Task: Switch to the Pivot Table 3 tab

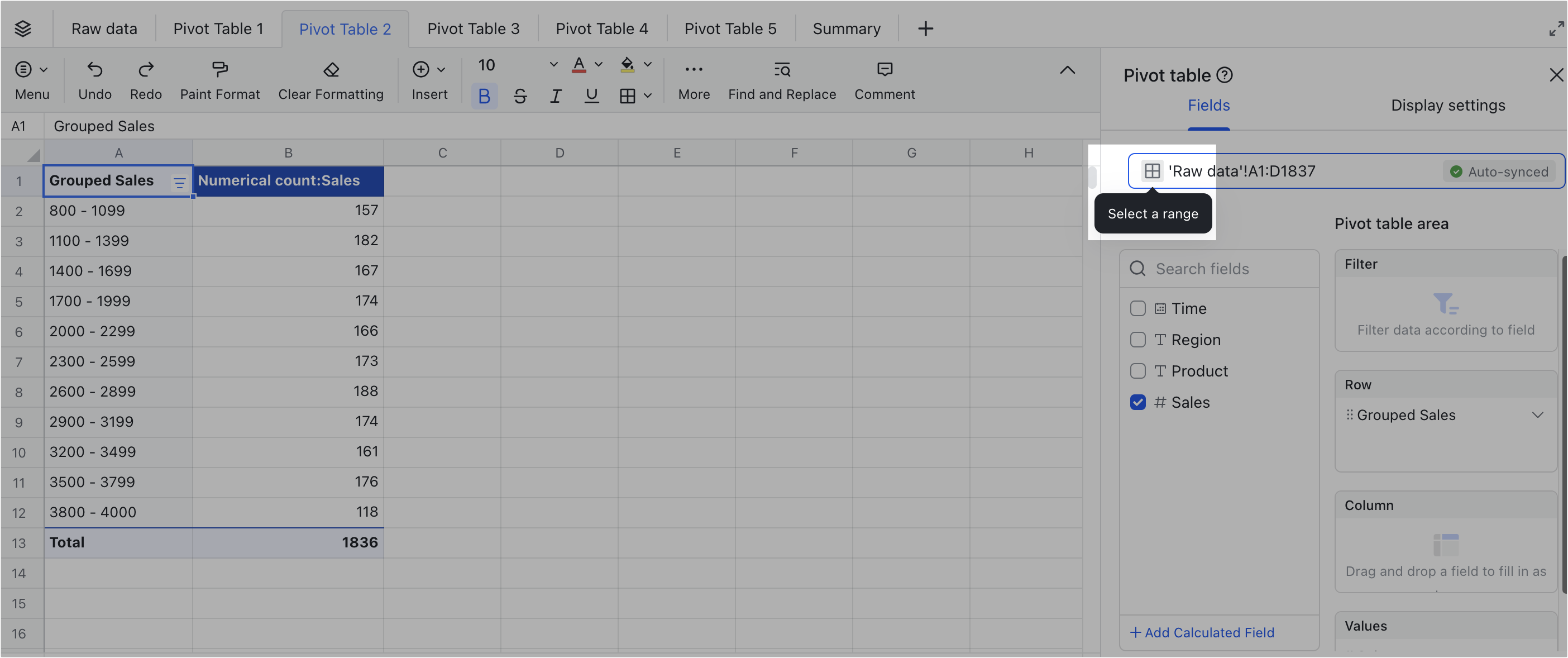Action: pos(473,28)
